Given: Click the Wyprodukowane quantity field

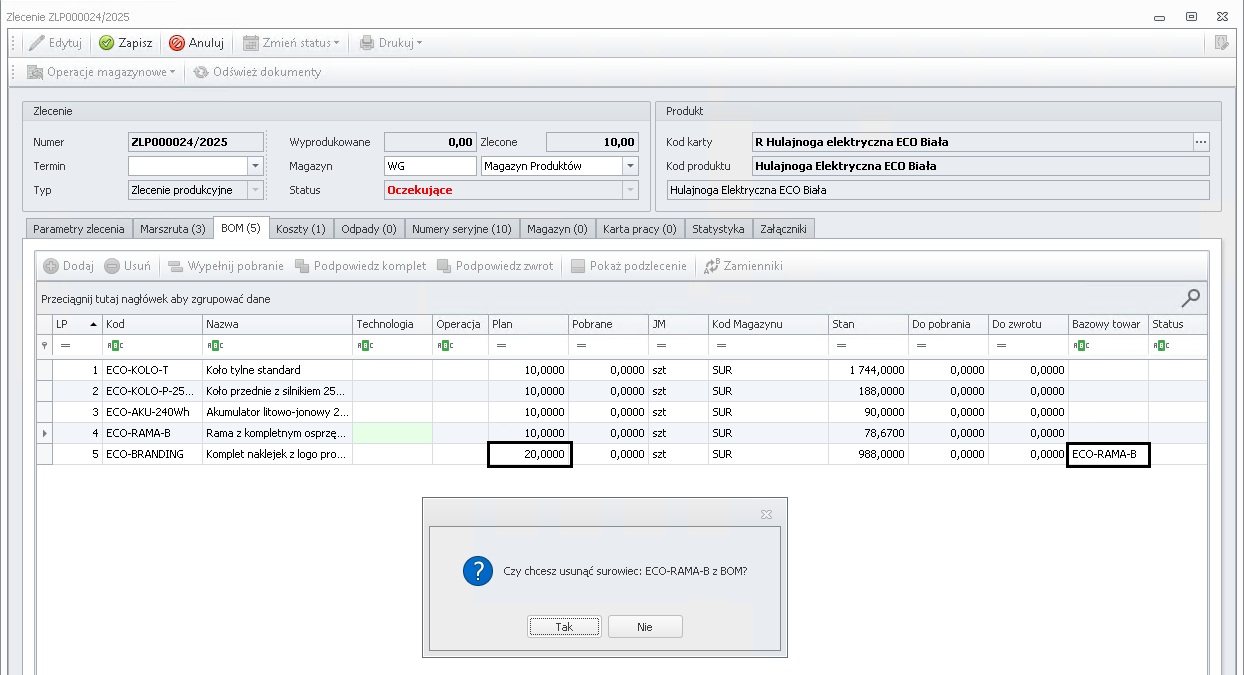Looking at the screenshot, I should pos(430,142).
